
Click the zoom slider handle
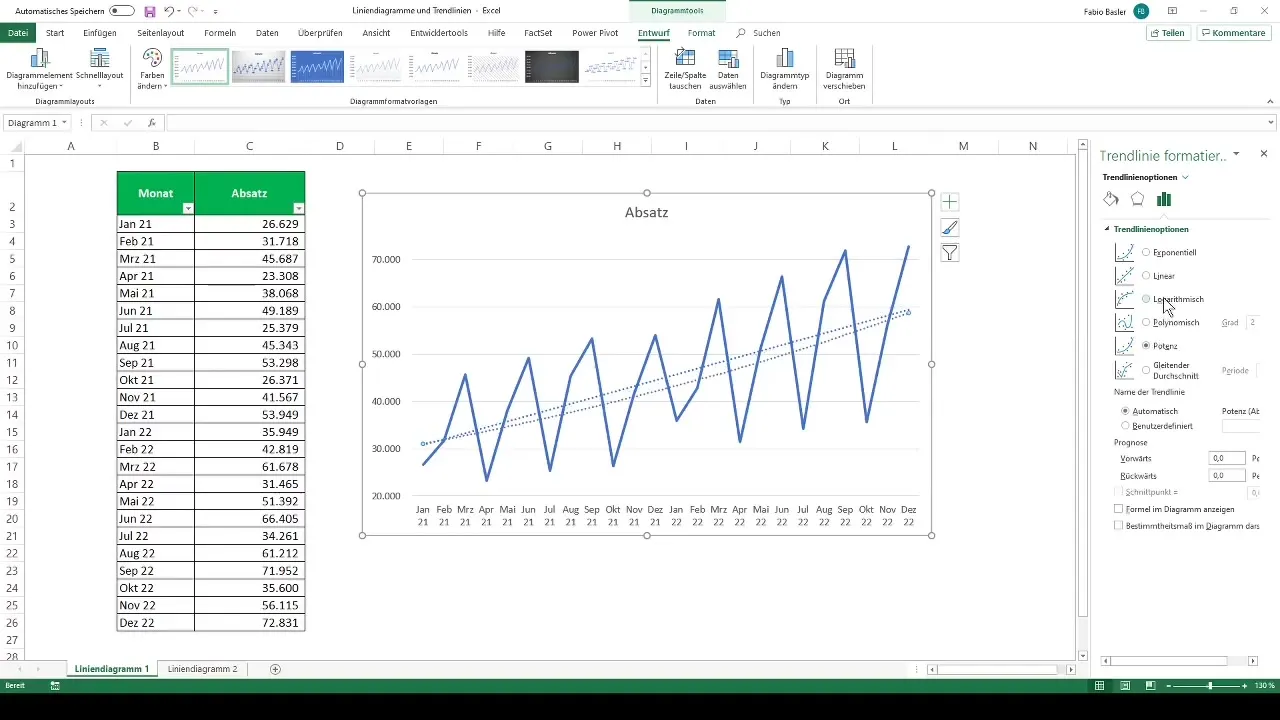coord(1210,686)
